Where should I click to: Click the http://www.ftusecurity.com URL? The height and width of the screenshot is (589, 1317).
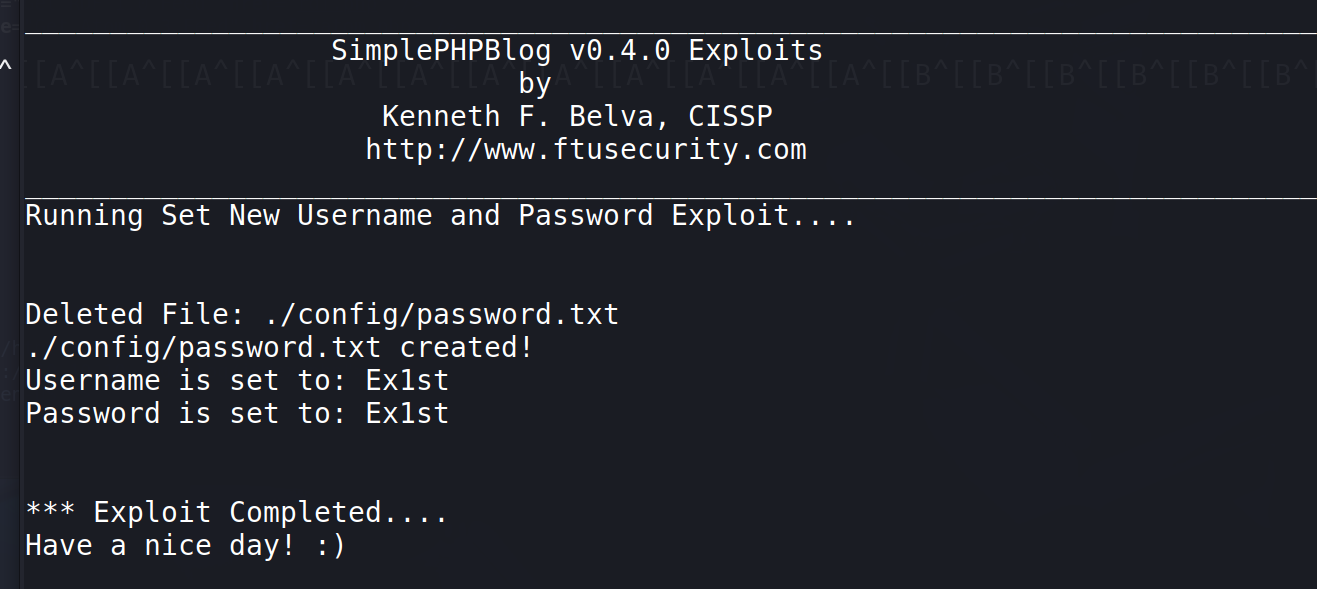(x=585, y=150)
